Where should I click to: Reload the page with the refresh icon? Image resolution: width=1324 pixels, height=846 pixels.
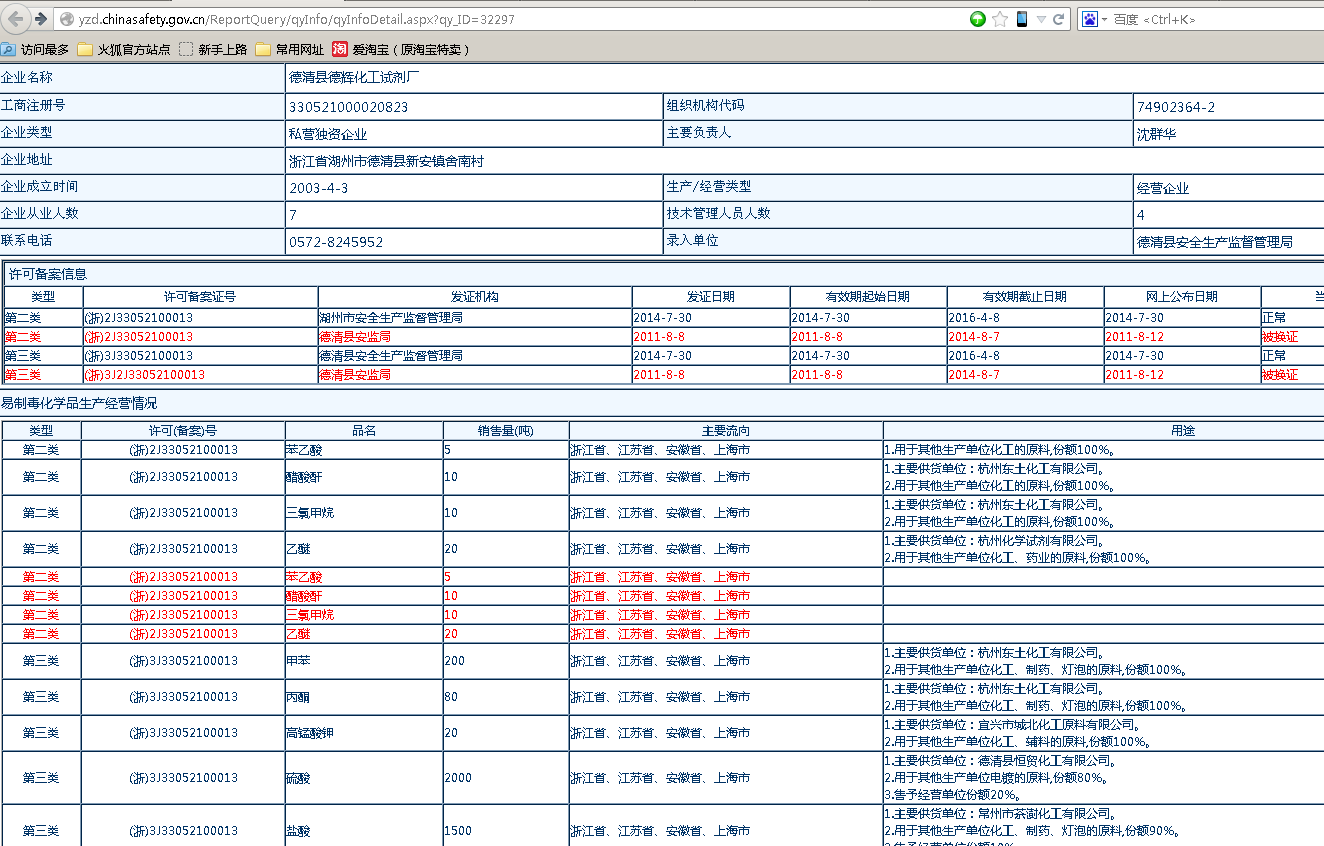(1059, 19)
